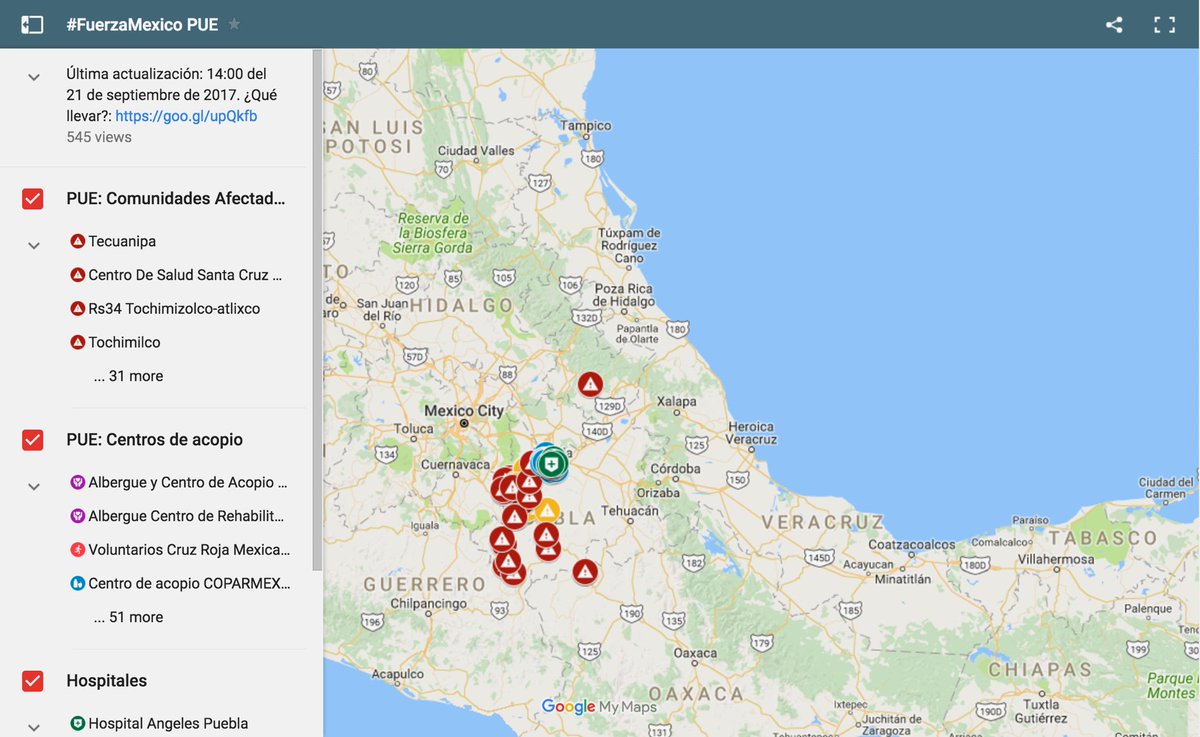The width and height of the screenshot is (1200, 737).
Task: Click the 545 views text
Action: (99, 137)
